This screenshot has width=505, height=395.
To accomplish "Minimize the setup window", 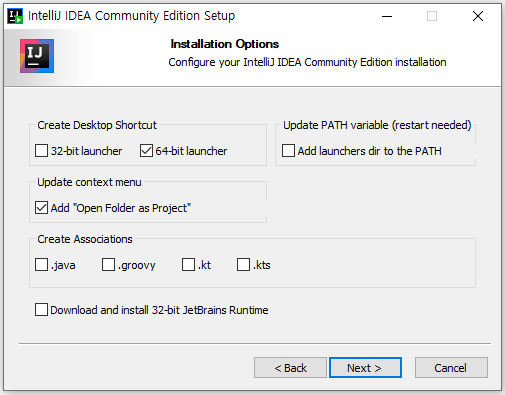I will [387, 16].
